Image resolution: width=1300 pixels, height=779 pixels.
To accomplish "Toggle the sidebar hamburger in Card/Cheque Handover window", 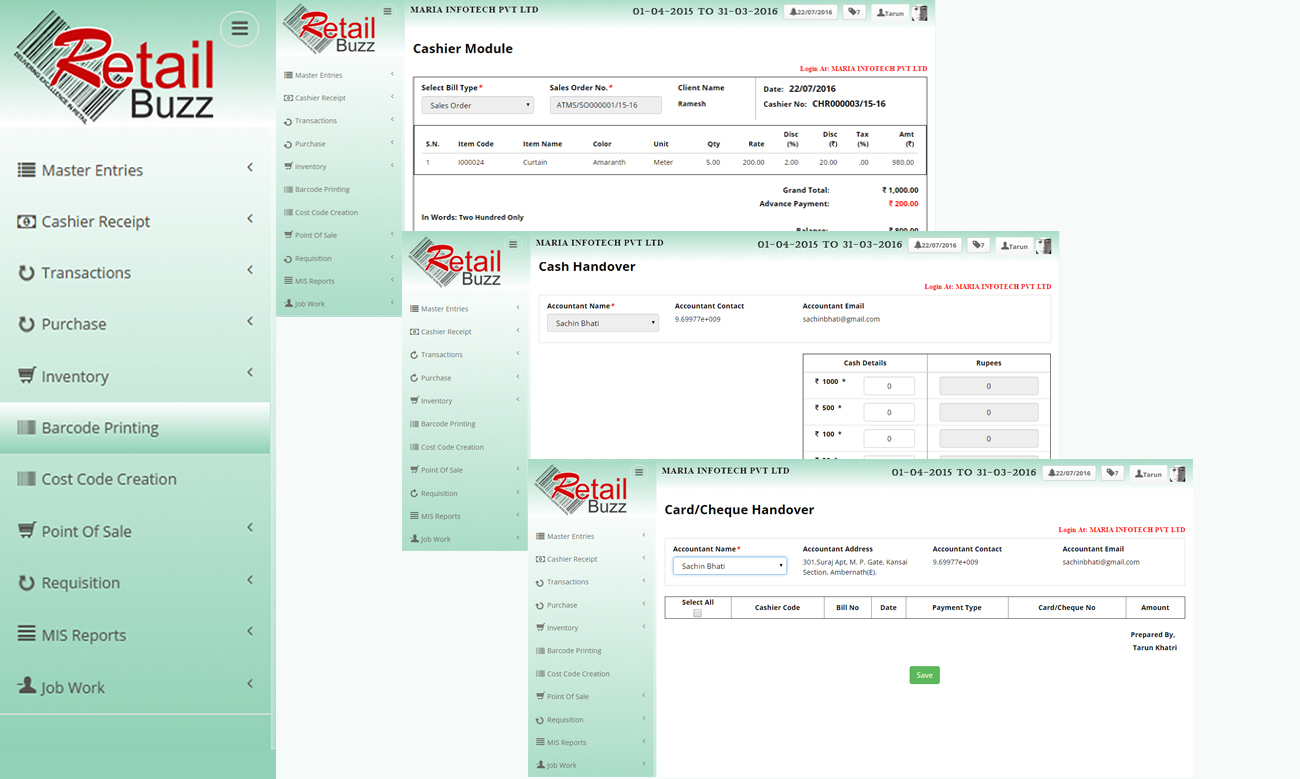I will [639, 472].
